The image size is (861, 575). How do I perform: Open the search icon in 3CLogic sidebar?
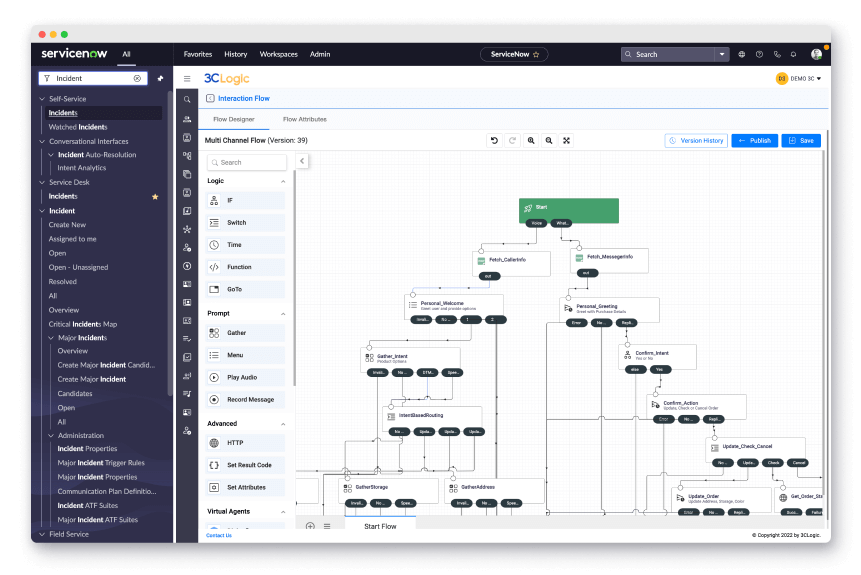187,99
